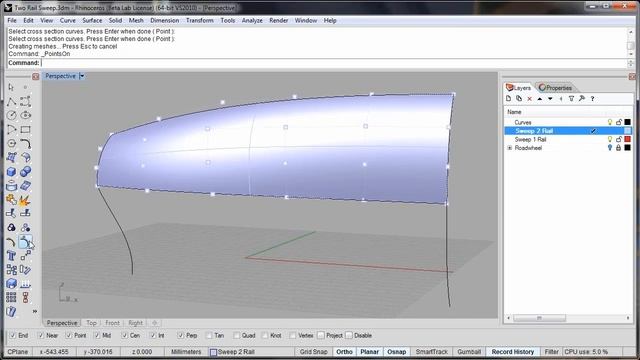Select the Surface from corner points tool

click(x=11, y=158)
